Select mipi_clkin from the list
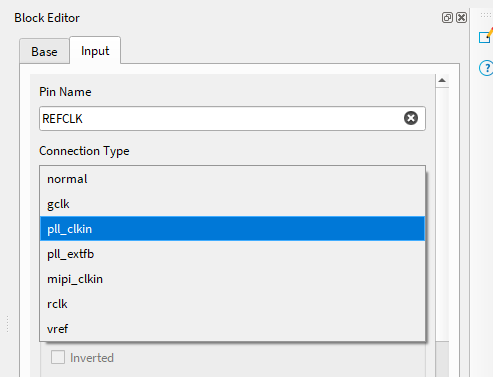493x377 pixels. click(232, 279)
